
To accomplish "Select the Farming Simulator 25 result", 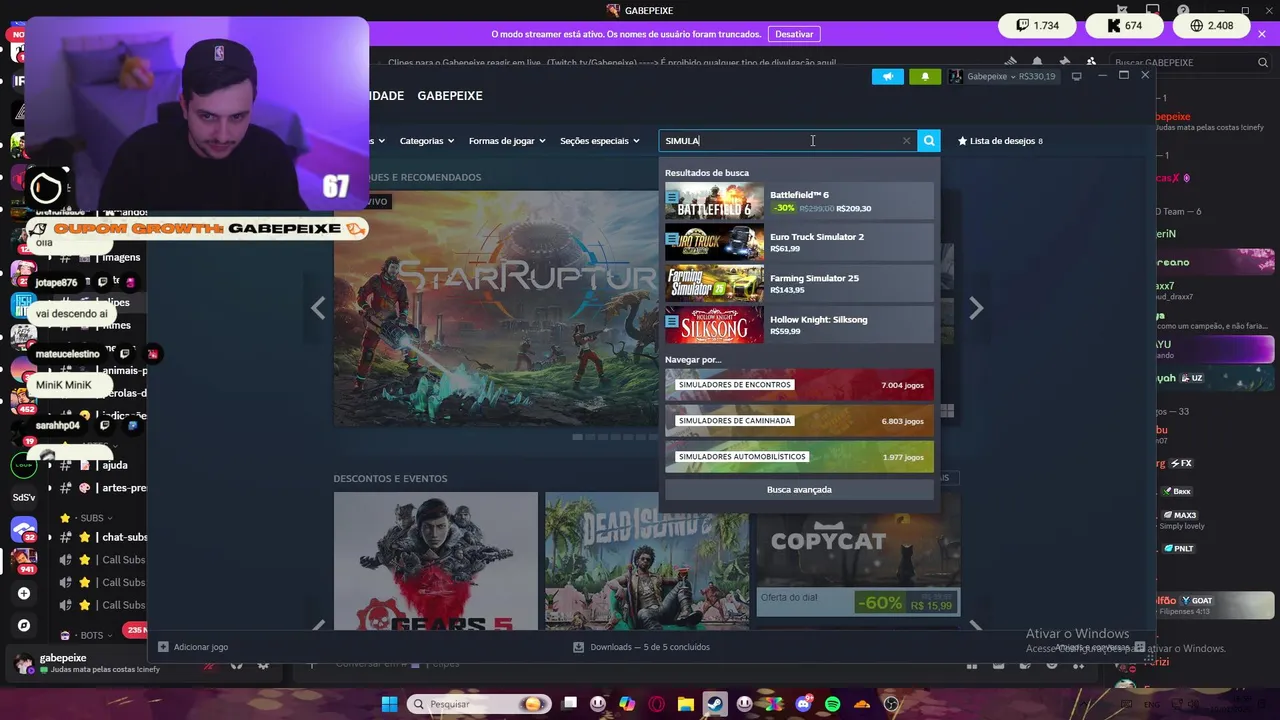I will pos(799,284).
